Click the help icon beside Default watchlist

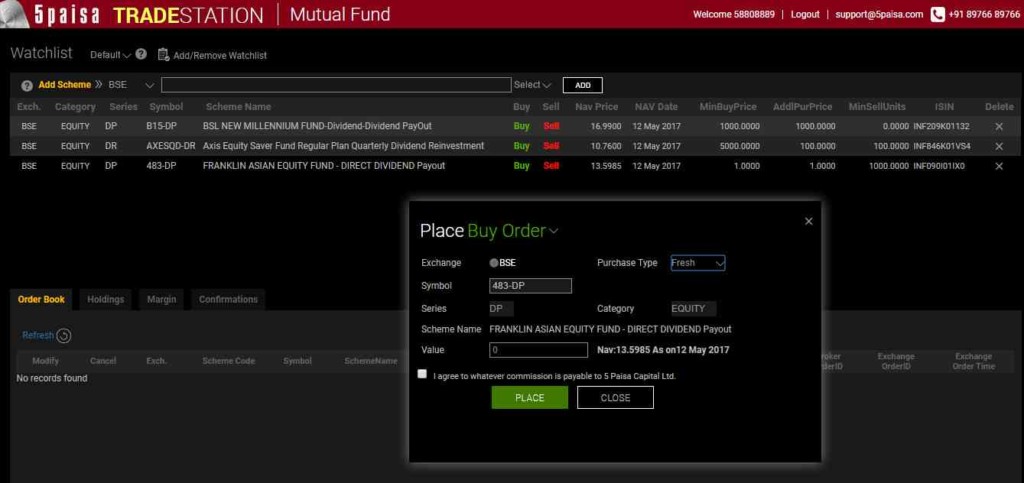pos(141,55)
